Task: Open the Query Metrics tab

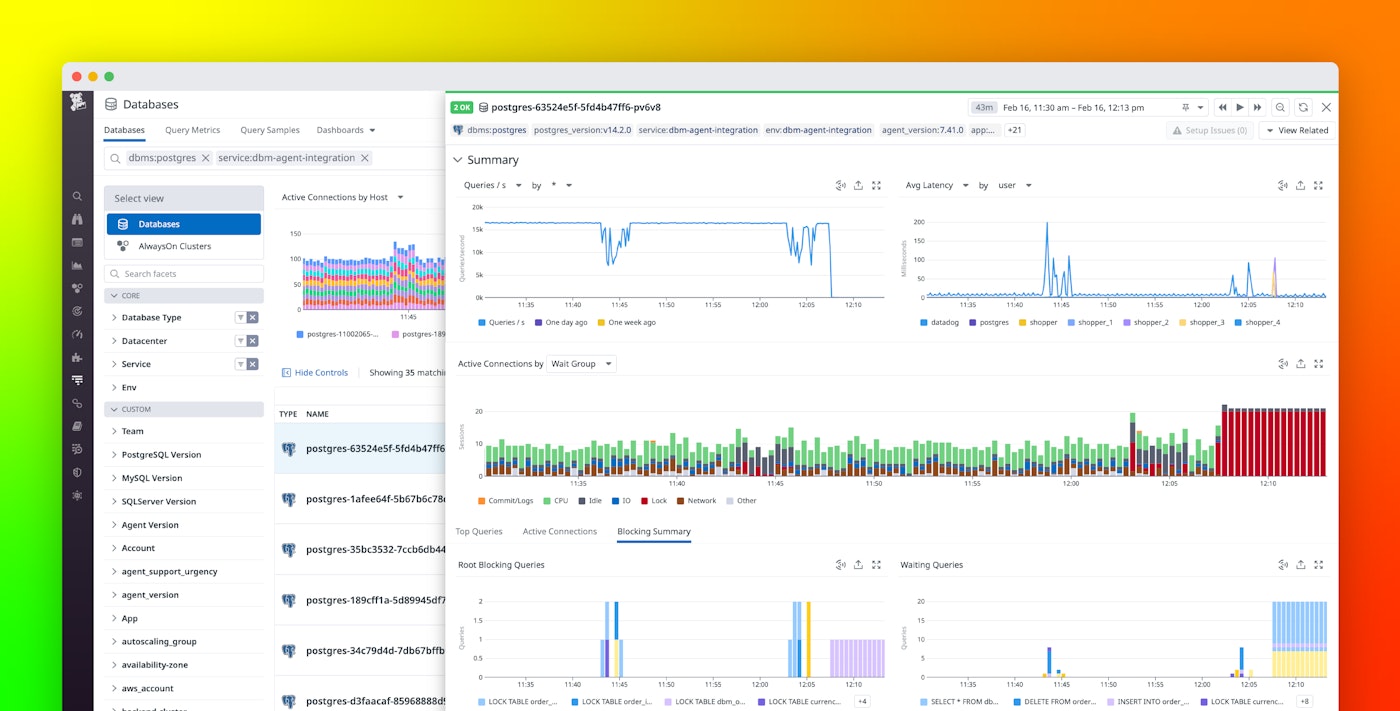Action: pos(192,130)
